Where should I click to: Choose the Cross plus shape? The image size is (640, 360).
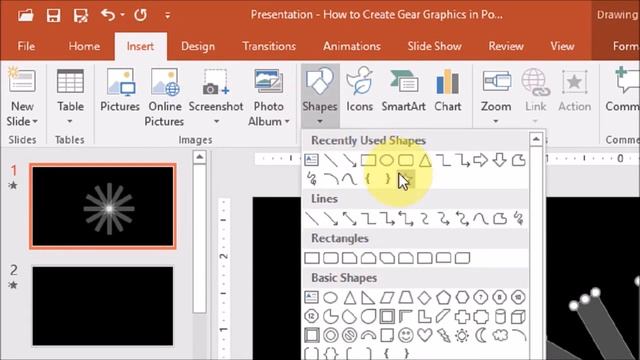pos(462,316)
